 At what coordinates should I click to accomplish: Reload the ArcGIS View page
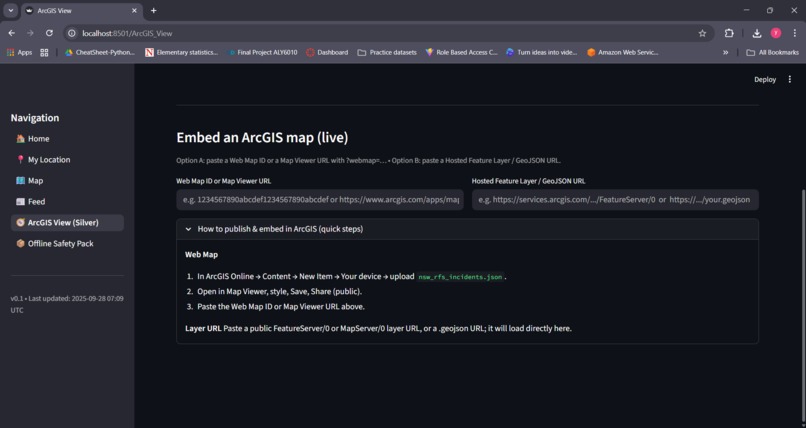[49, 33]
